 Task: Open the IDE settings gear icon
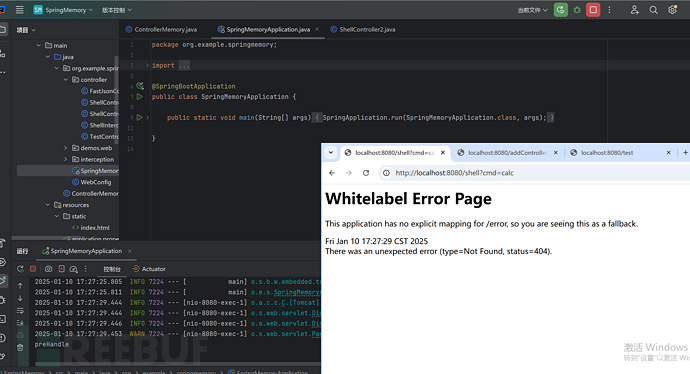pos(672,10)
